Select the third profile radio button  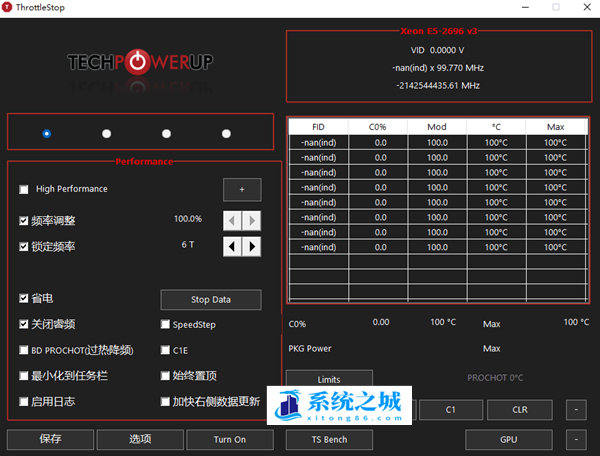tap(166, 134)
